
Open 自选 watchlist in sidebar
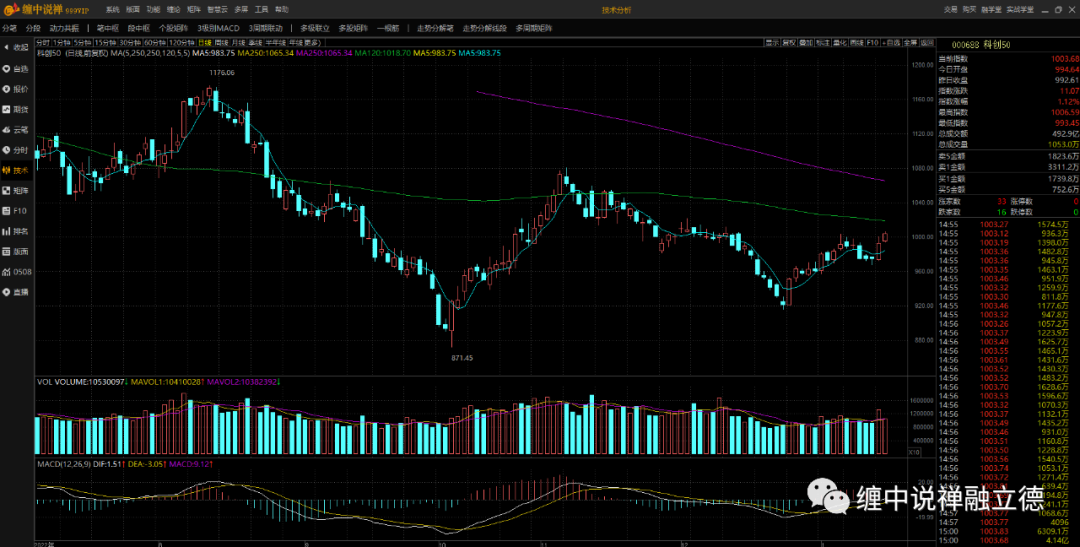(16, 69)
